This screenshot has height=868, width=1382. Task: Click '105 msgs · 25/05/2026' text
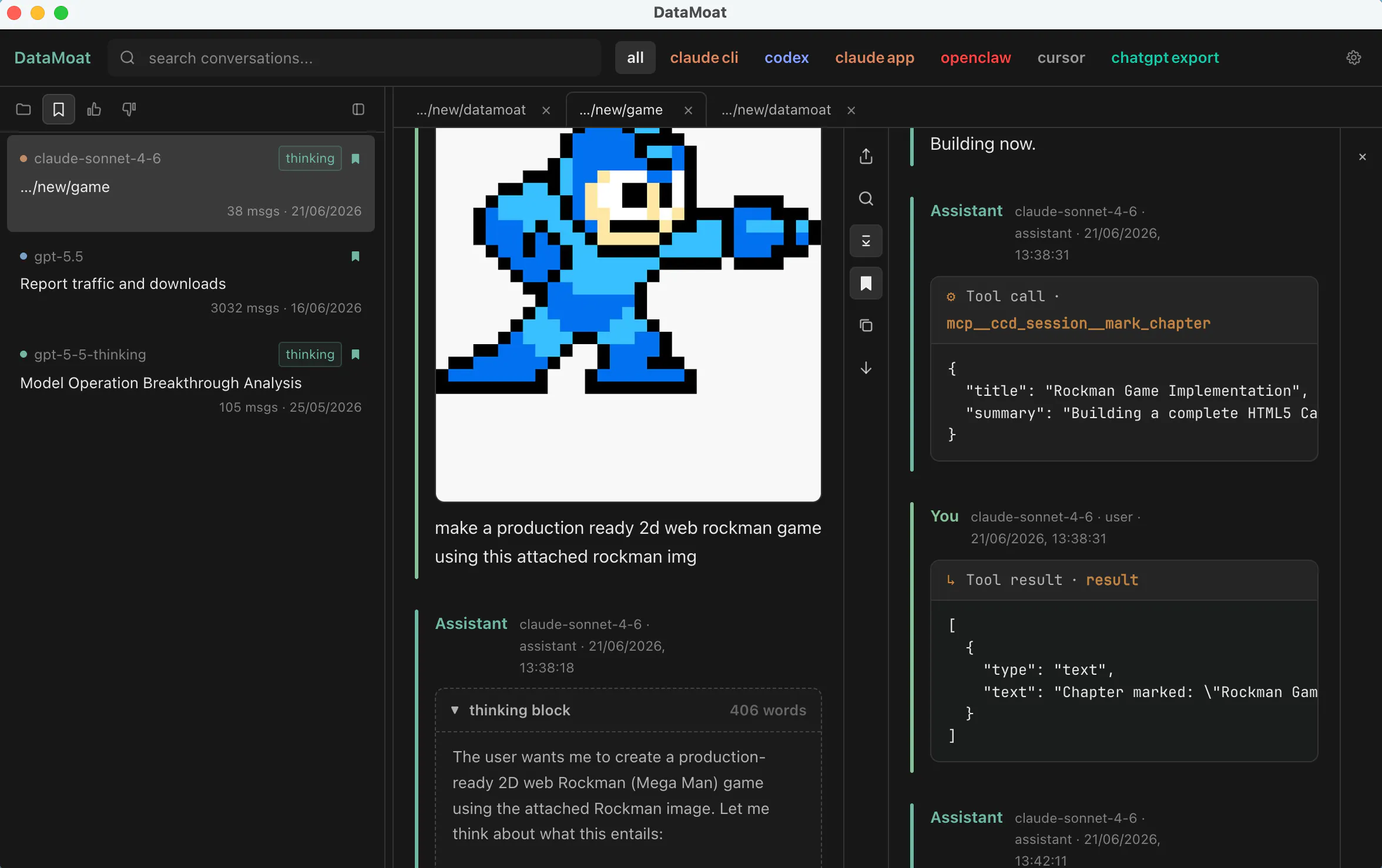pyautogui.click(x=290, y=407)
